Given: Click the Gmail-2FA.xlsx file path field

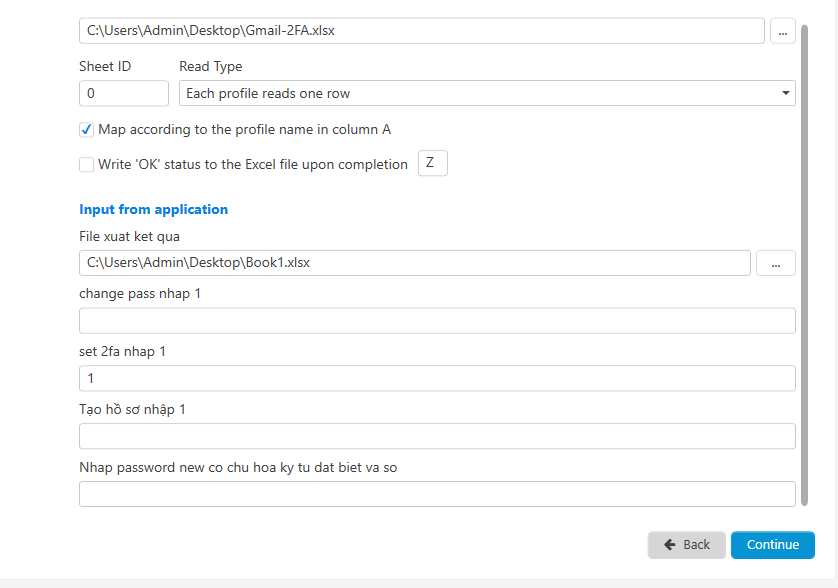Looking at the screenshot, I should click(421, 31).
